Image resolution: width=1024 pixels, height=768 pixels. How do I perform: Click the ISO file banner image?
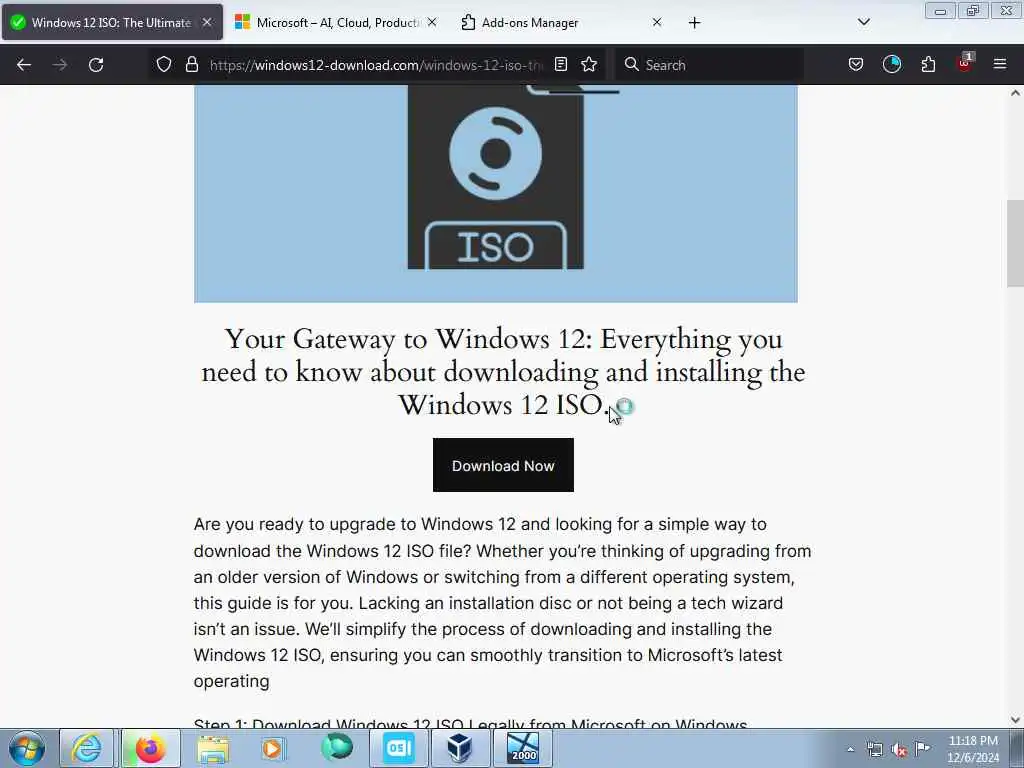click(496, 193)
